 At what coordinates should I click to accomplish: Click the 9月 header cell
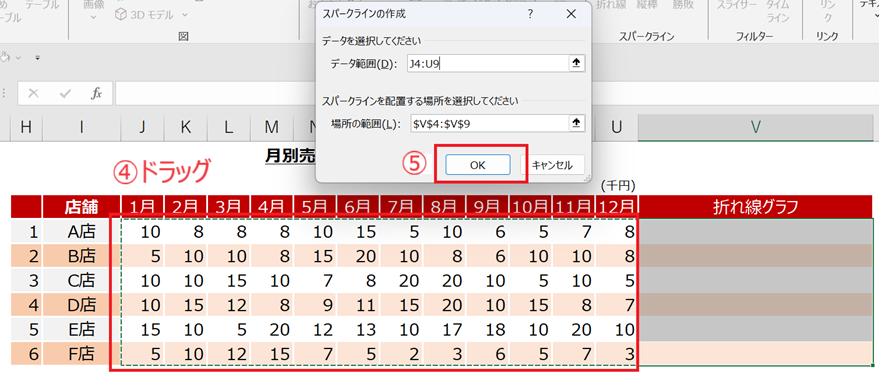488,207
